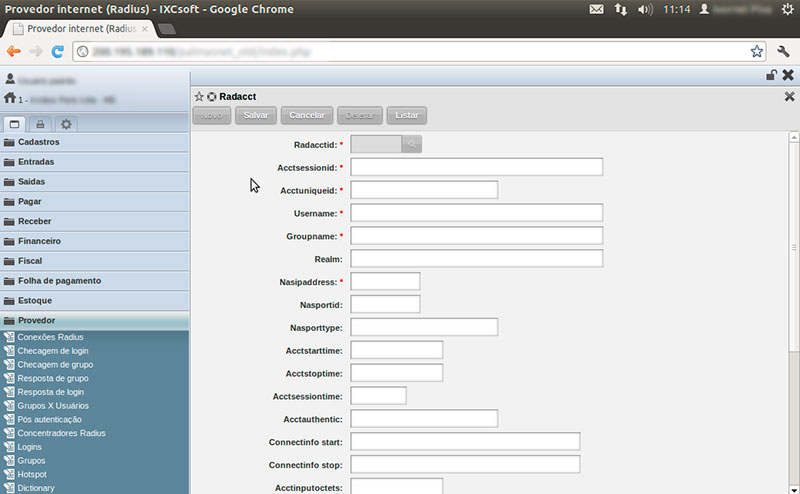
Task: Open Checagem de grupo item
Action: click(55, 364)
